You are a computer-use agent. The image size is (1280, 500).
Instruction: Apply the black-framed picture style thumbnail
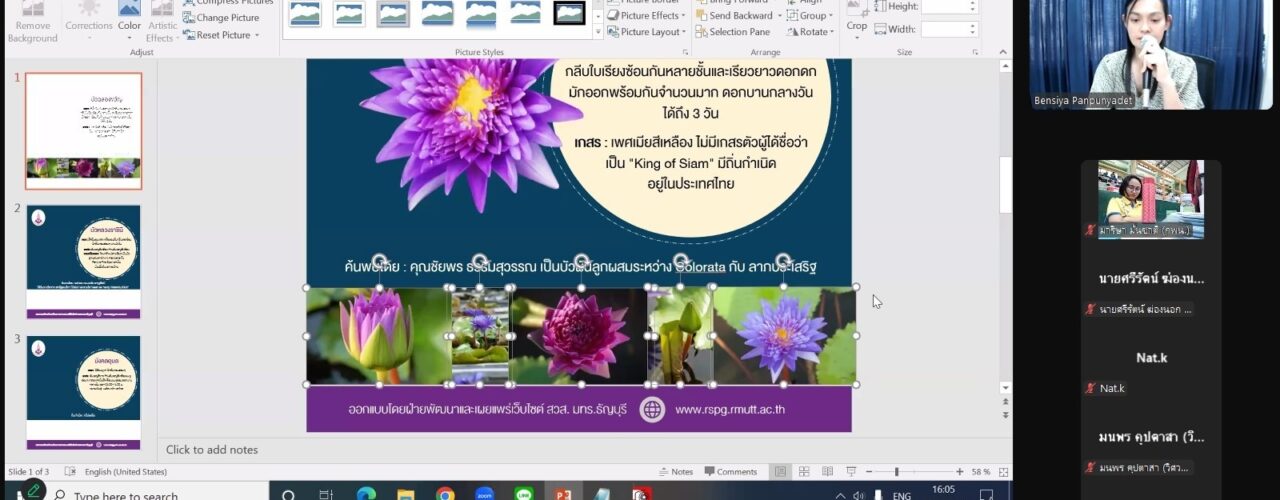pos(569,13)
